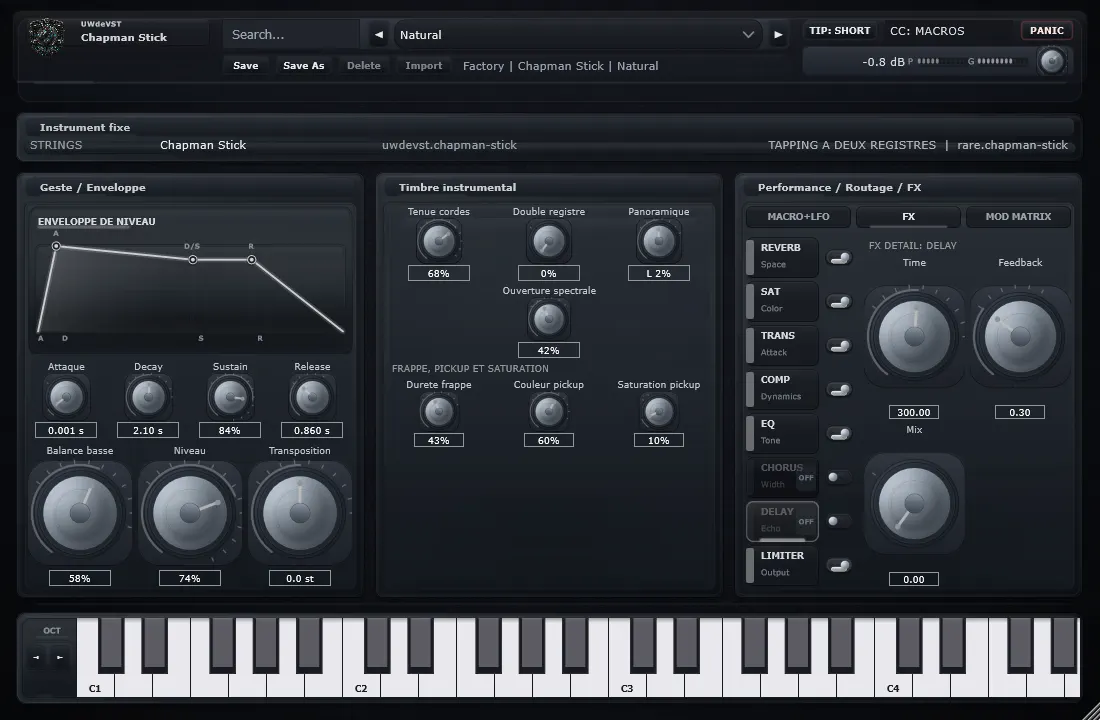Go to next preset with right arrow
The height and width of the screenshot is (720, 1100).
(778, 34)
